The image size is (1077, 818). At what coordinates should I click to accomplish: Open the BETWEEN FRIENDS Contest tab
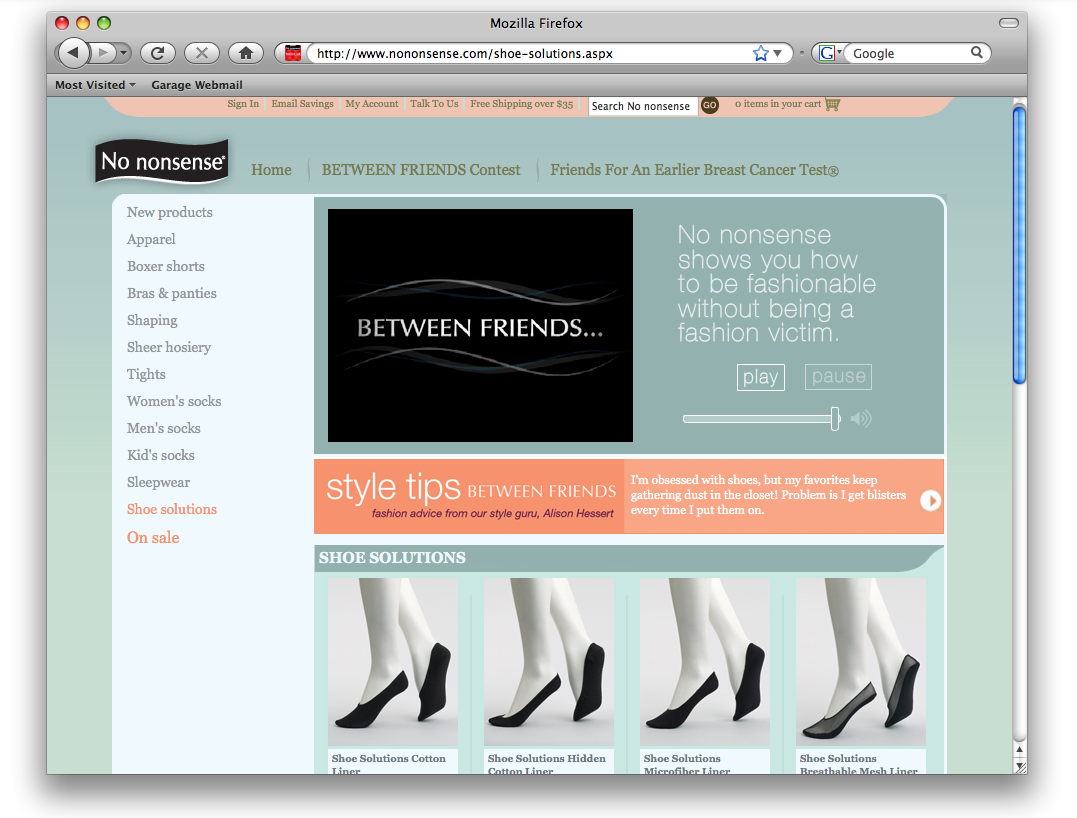click(x=421, y=170)
